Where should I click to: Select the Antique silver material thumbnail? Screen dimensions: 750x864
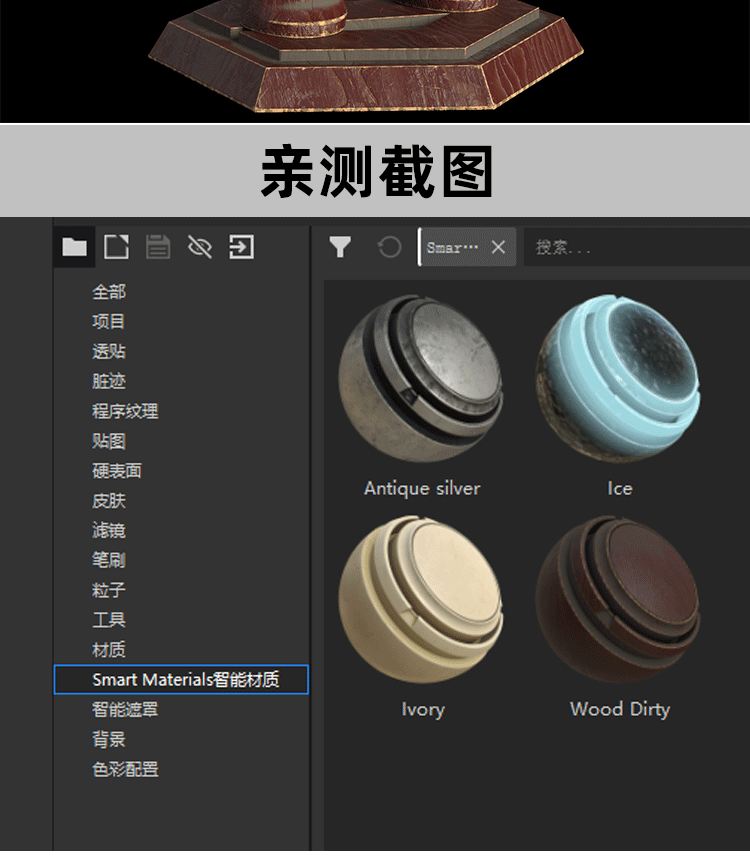421,378
